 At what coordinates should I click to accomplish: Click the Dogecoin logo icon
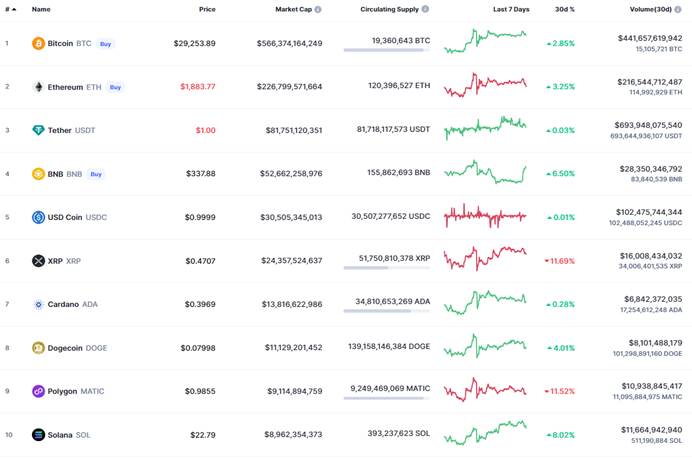point(38,348)
